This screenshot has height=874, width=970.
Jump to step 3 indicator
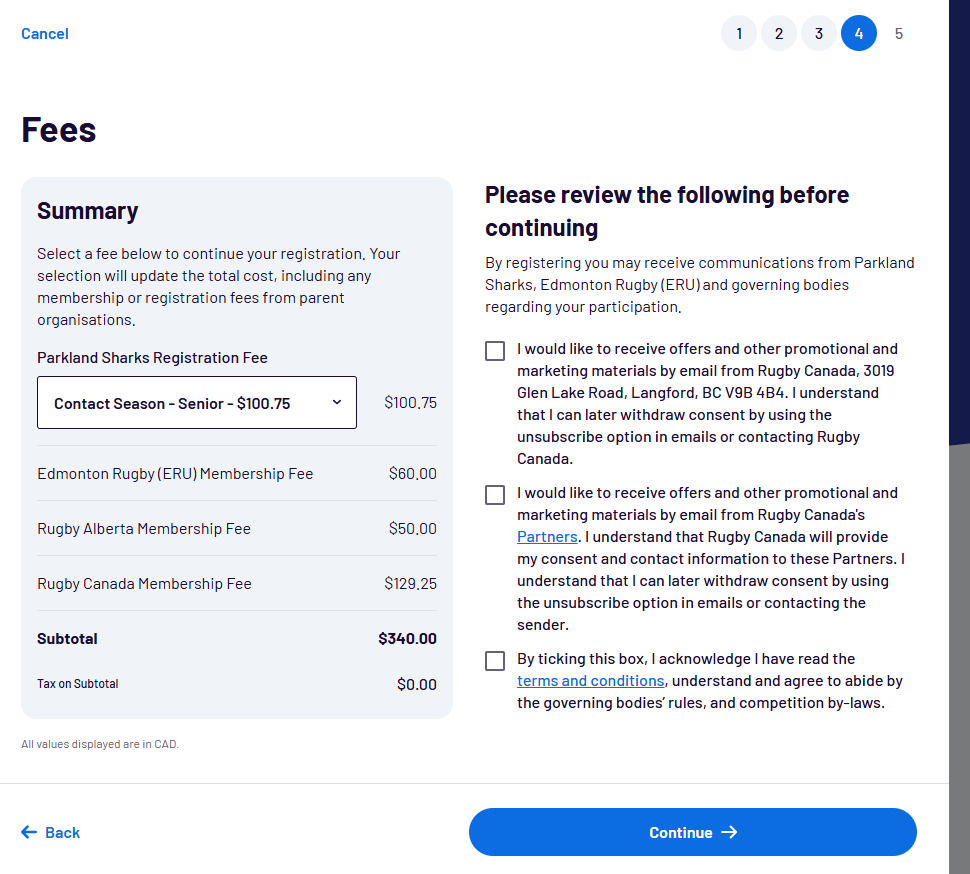coord(819,34)
